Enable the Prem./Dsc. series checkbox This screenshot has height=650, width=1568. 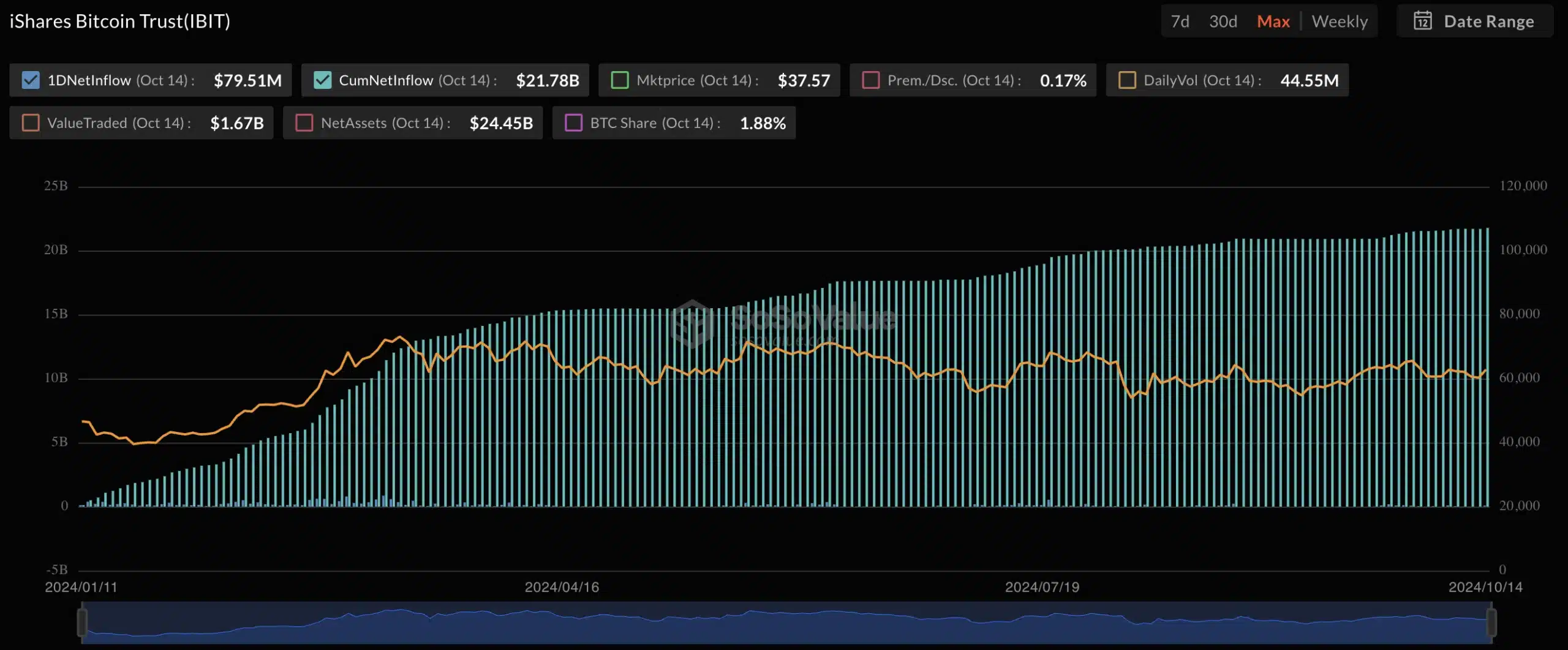click(x=870, y=80)
